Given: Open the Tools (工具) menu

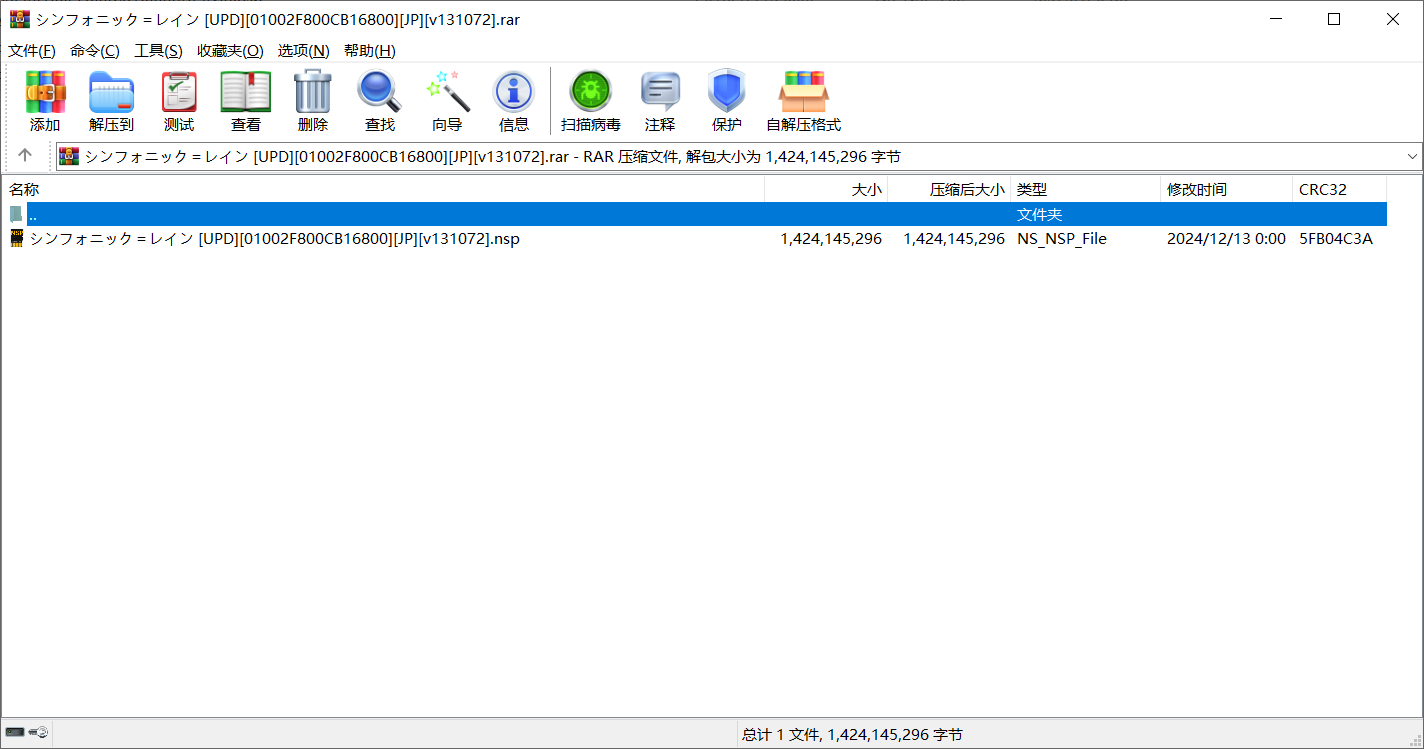Looking at the screenshot, I should (x=158, y=51).
